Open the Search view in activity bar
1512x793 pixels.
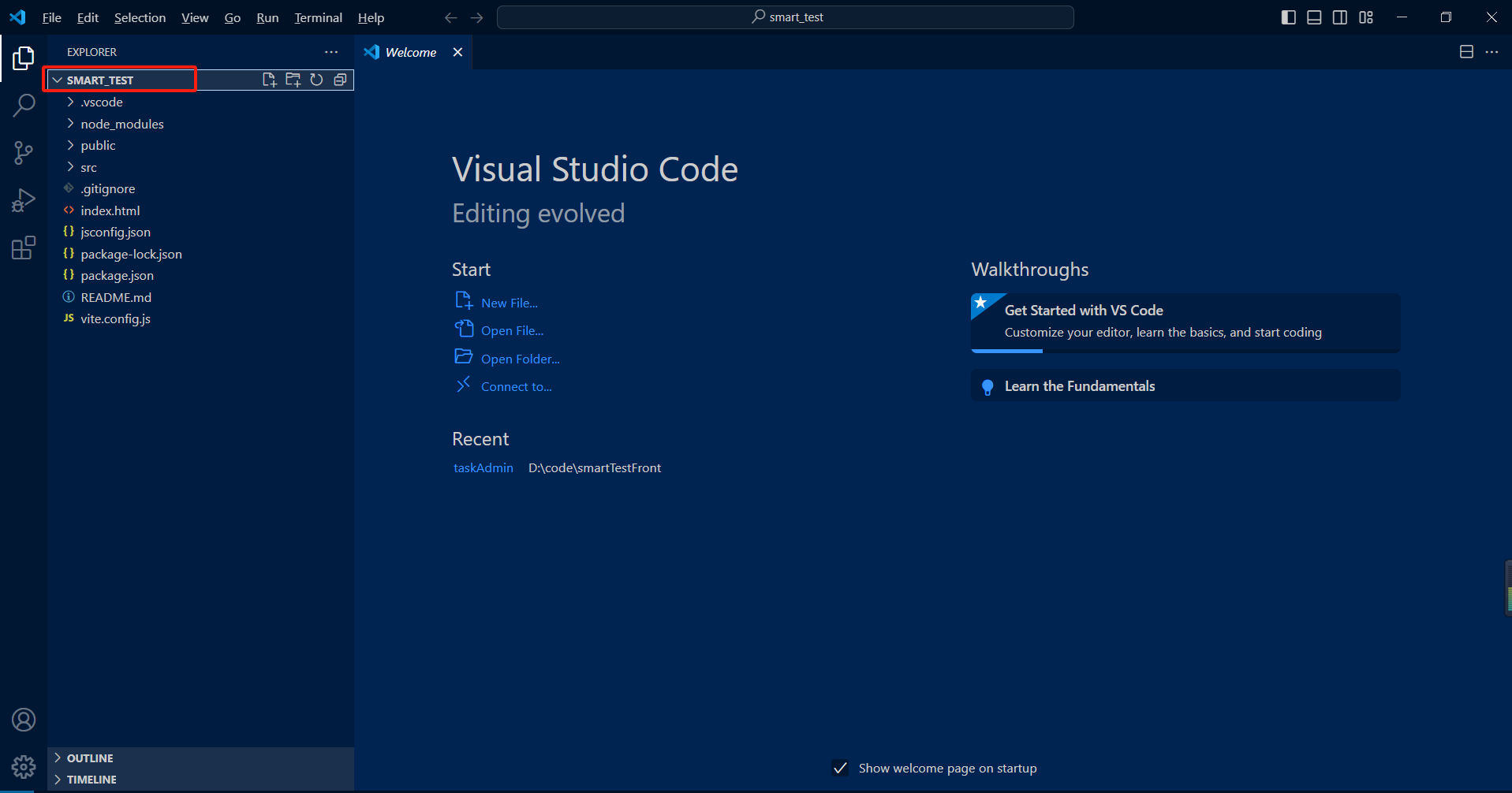[x=24, y=105]
